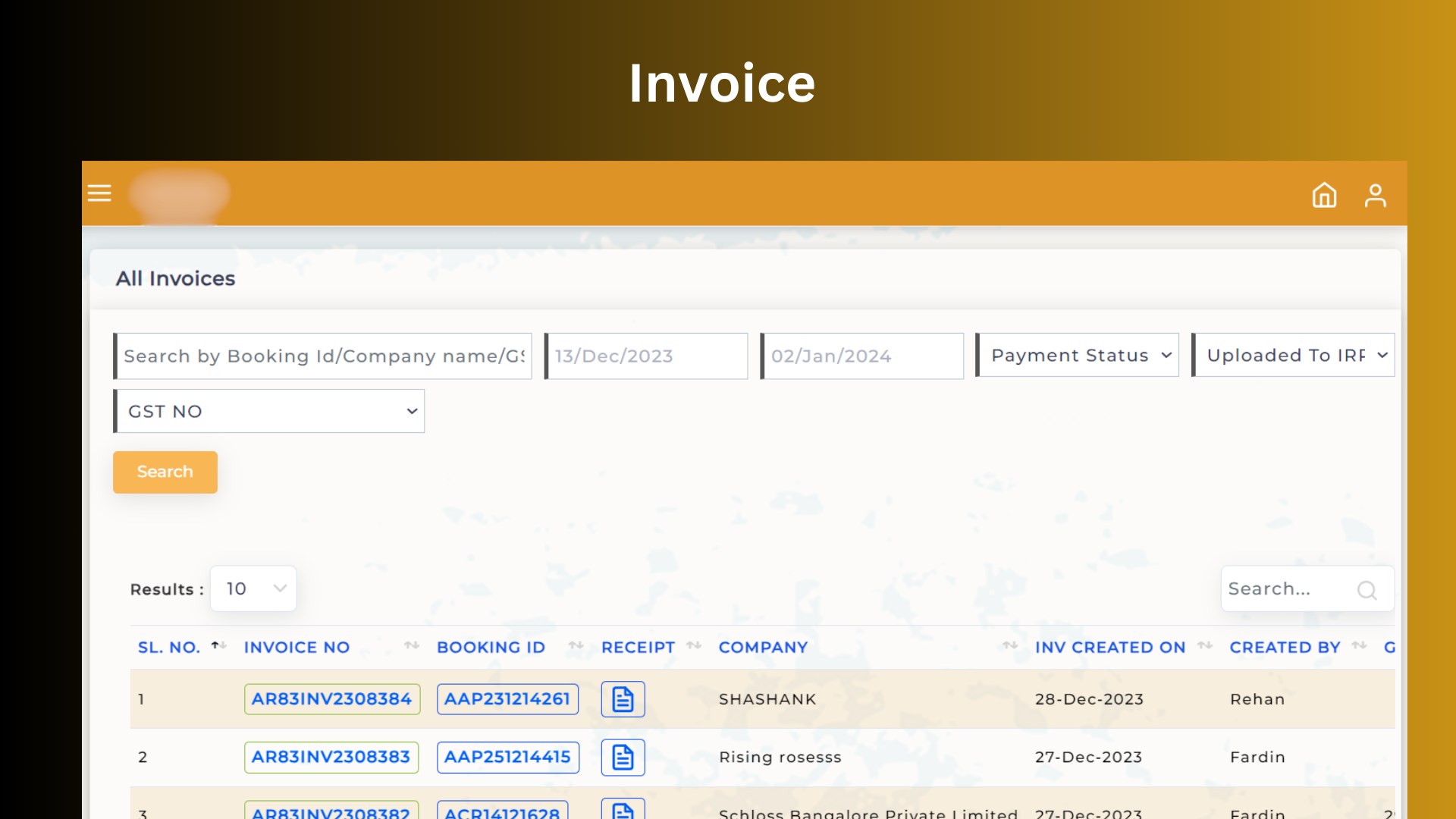The width and height of the screenshot is (1456, 819).
Task: Click the BOOKING ID column sort toggle
Action: (x=576, y=647)
